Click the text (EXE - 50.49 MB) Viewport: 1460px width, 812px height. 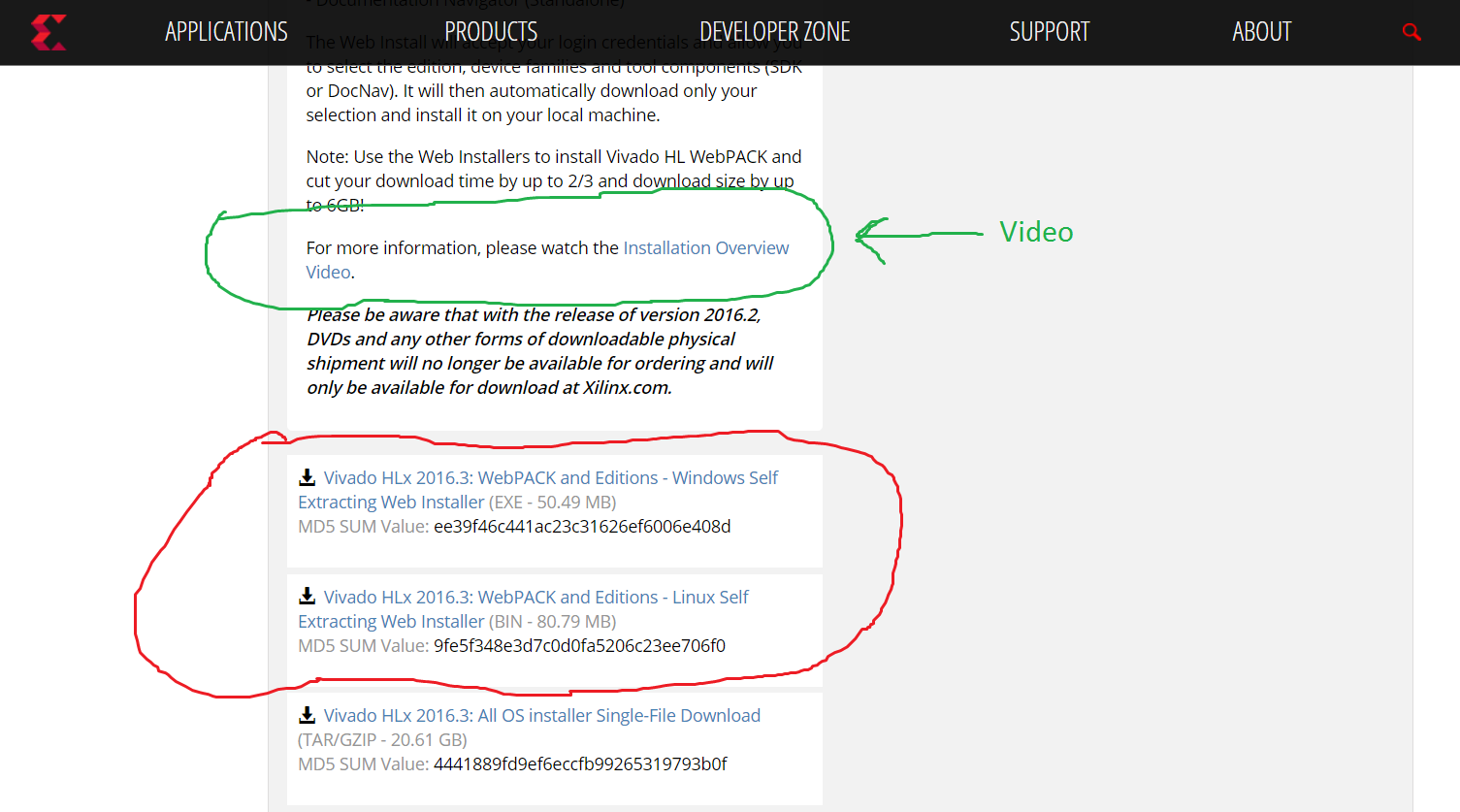pyautogui.click(x=553, y=503)
